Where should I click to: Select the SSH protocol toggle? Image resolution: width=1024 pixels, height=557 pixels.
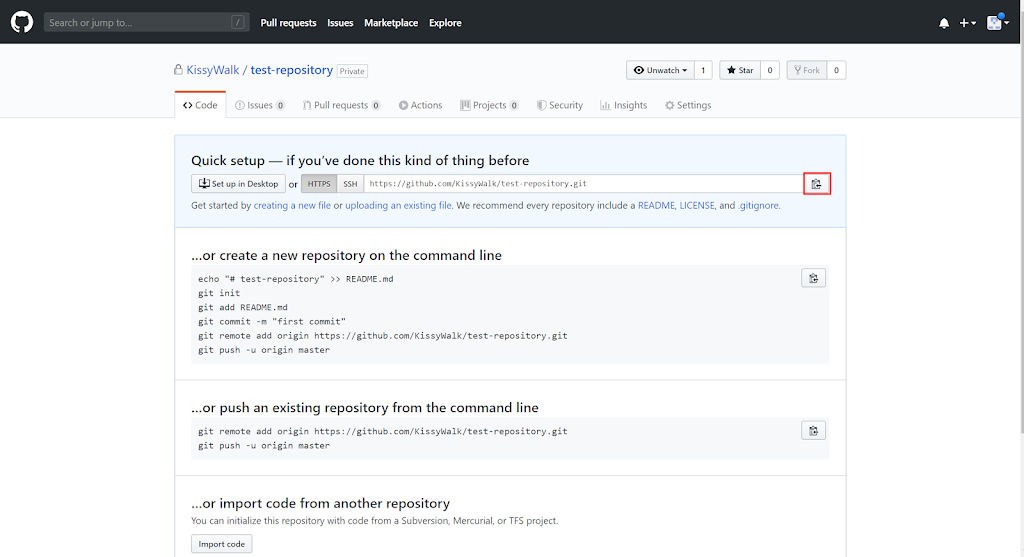[351, 183]
